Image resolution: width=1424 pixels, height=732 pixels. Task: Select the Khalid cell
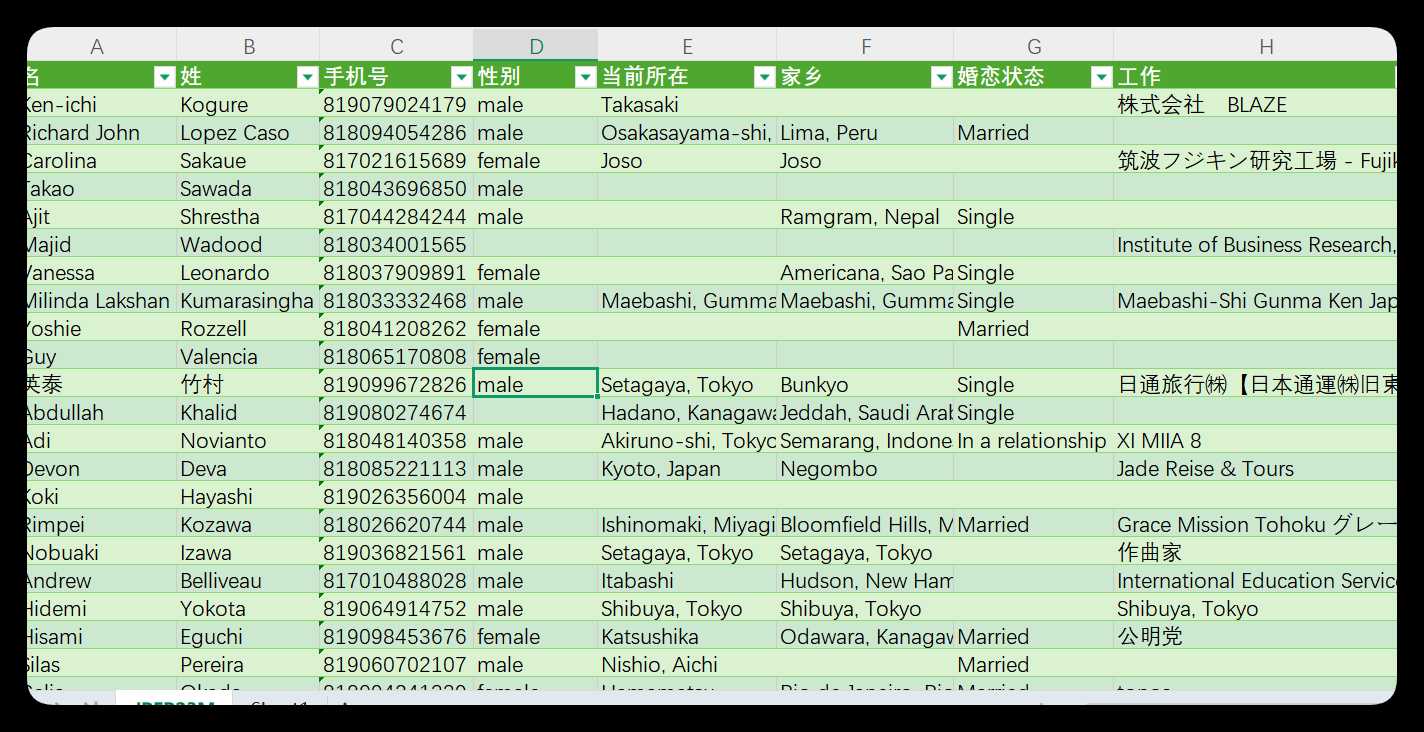[248, 412]
